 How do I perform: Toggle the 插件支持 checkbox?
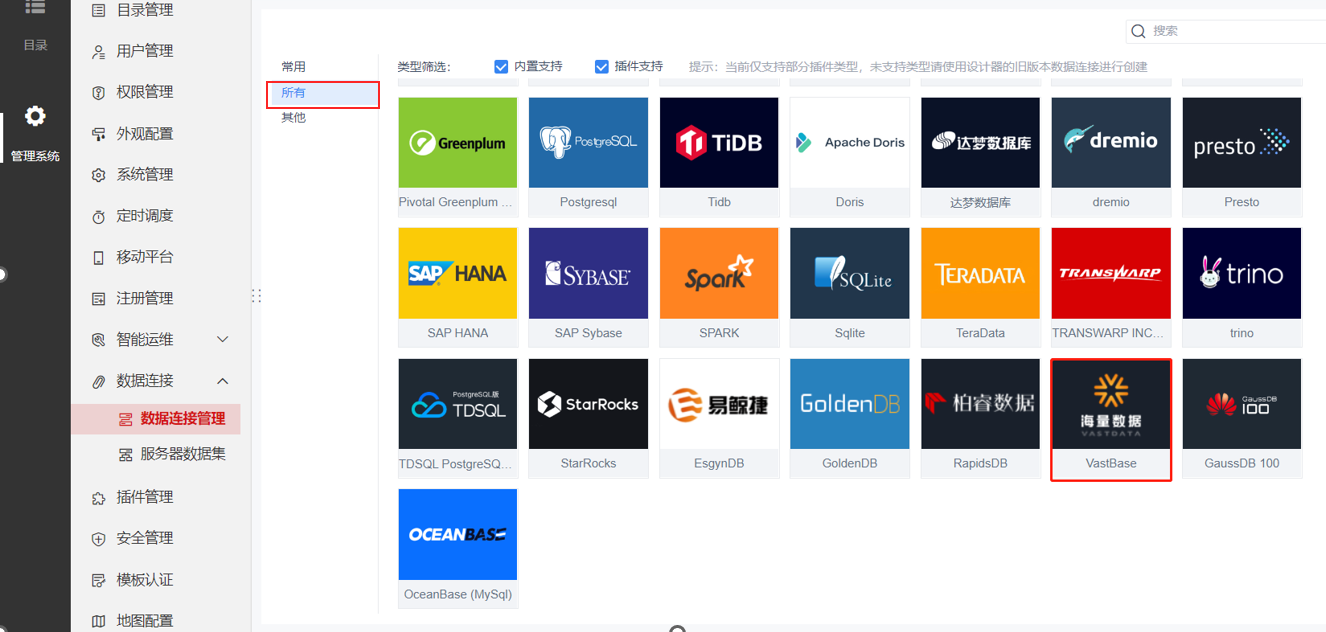[601, 67]
